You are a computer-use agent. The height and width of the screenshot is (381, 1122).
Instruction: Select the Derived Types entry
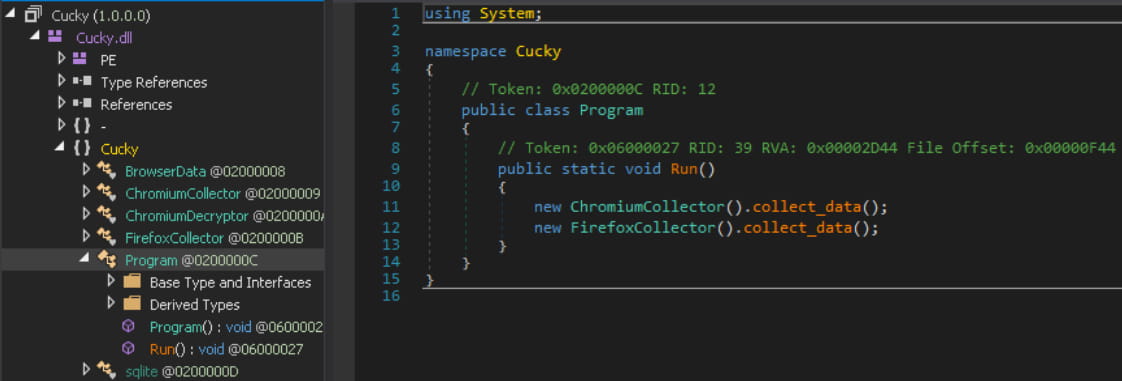(x=195, y=304)
